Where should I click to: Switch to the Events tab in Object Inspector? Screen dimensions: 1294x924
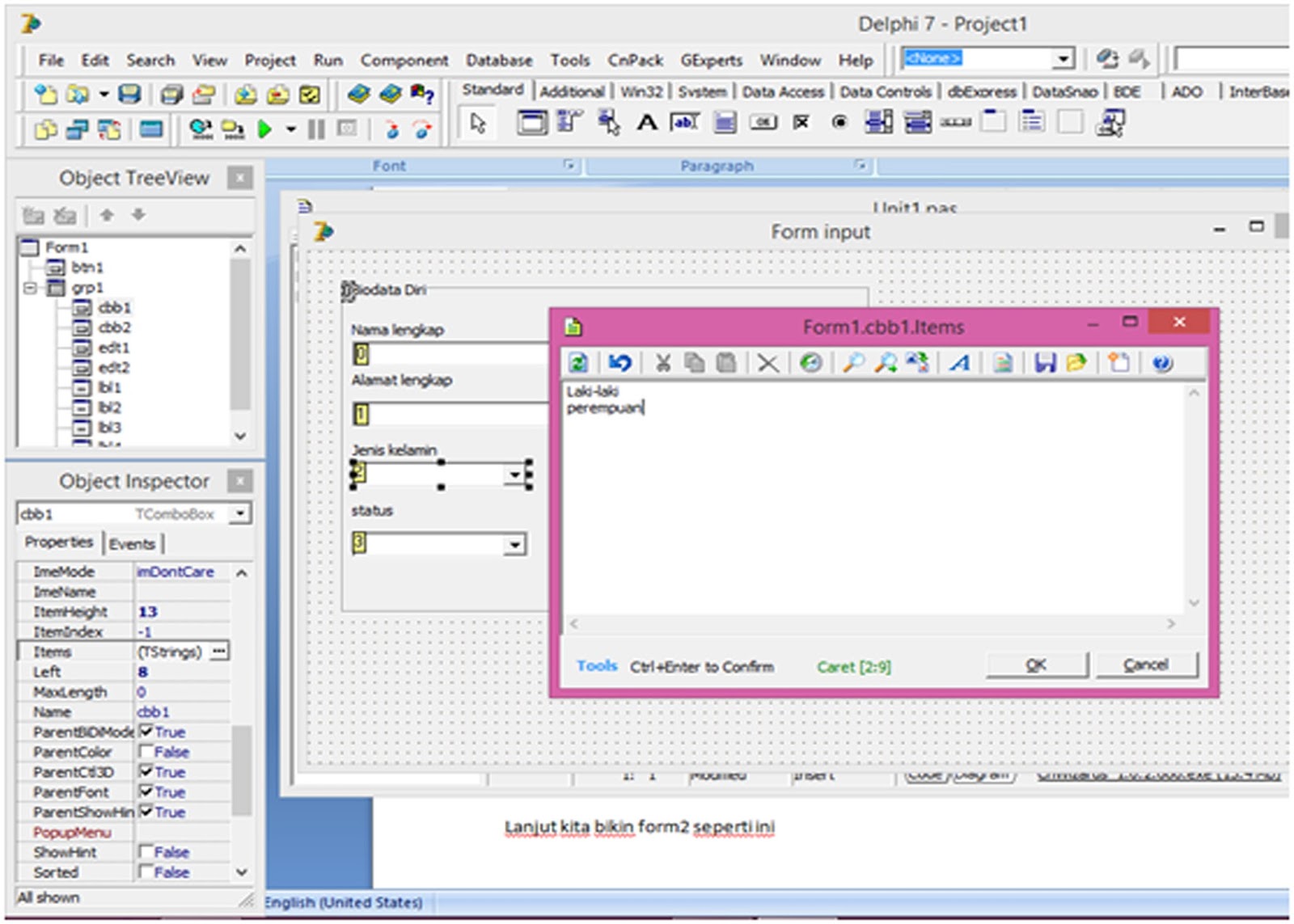click(132, 544)
